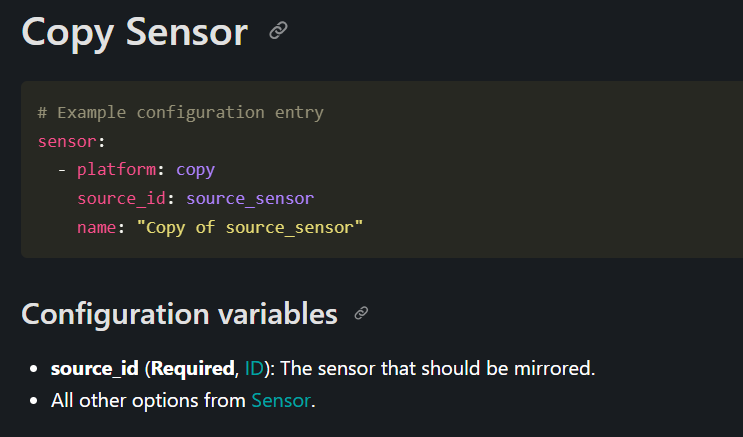Click the permalink icon beside Copy Sensor heading
Image resolution: width=743 pixels, height=437 pixels.
(278, 31)
